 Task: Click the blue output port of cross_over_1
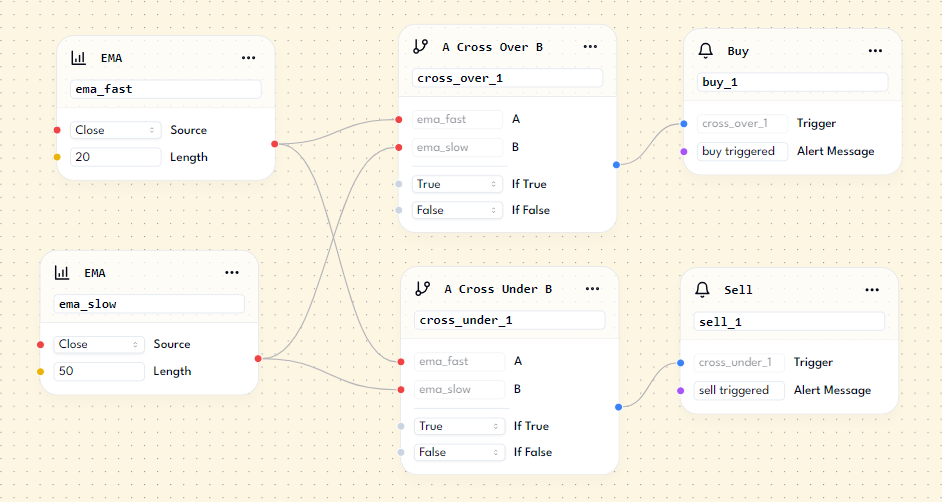[x=616, y=164]
